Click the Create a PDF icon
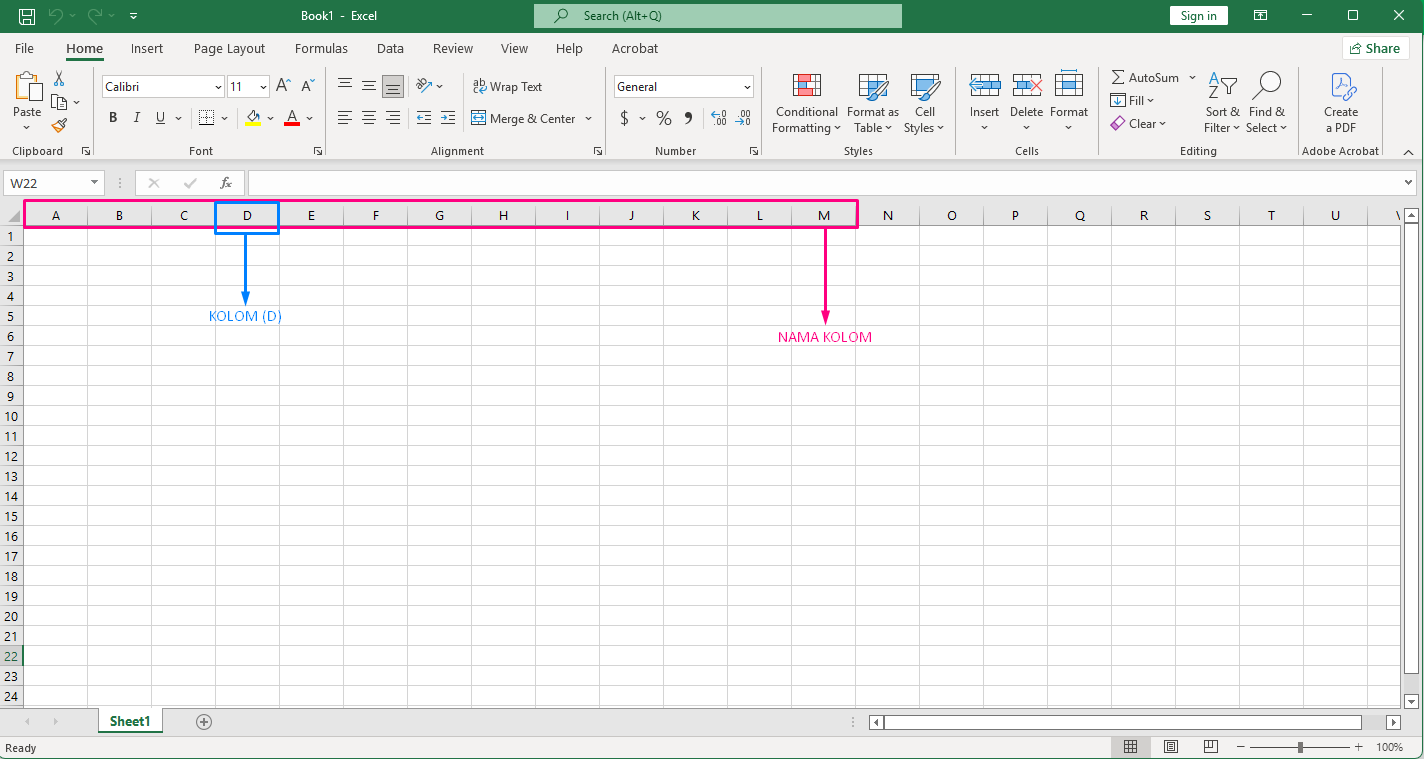This screenshot has height=759, width=1424. [1340, 103]
